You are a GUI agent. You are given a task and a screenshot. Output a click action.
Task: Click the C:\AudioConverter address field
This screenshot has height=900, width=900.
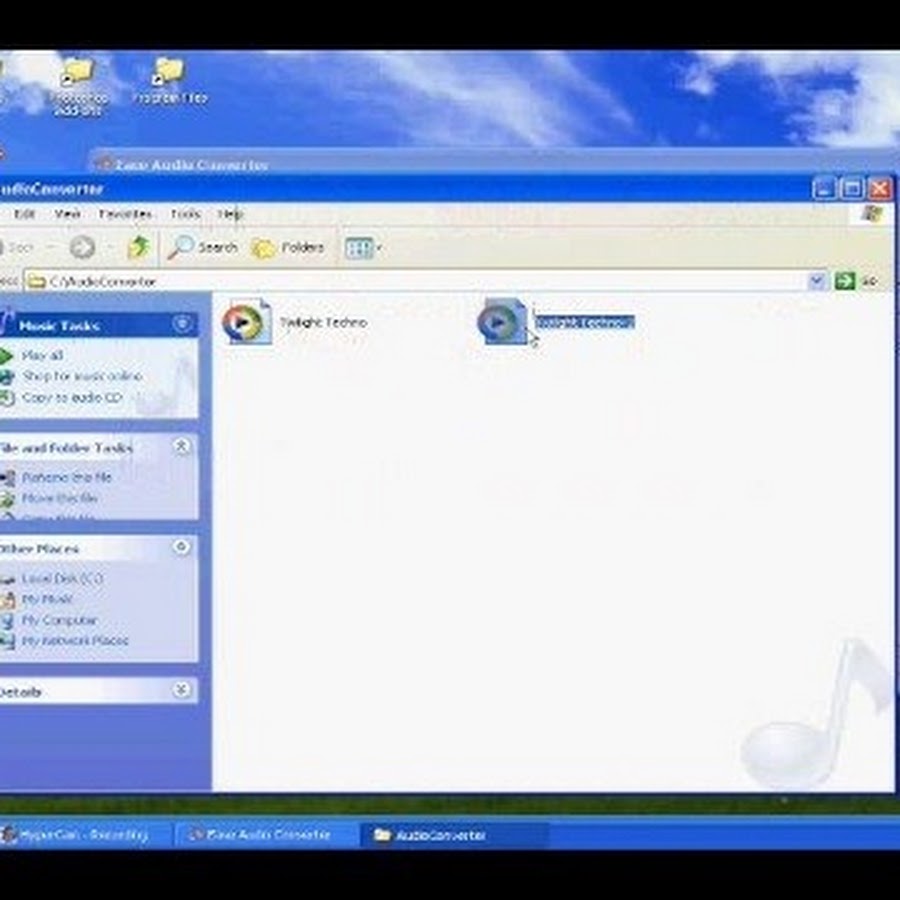pyautogui.click(x=400, y=281)
